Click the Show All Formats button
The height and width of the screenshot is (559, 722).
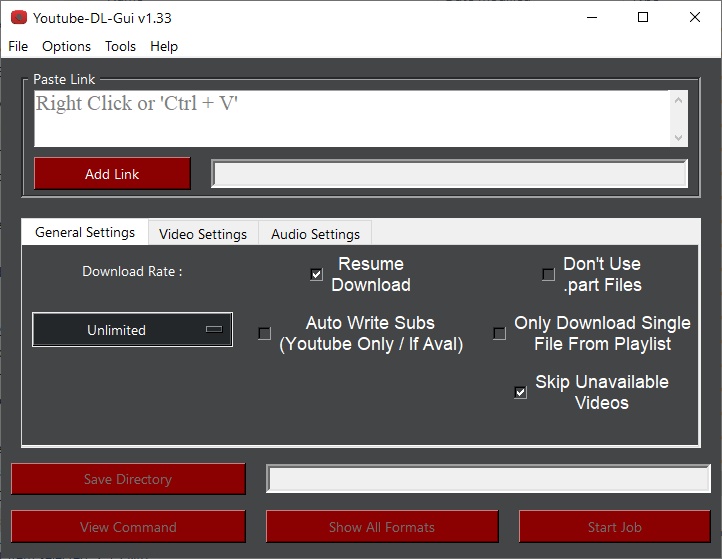click(382, 526)
